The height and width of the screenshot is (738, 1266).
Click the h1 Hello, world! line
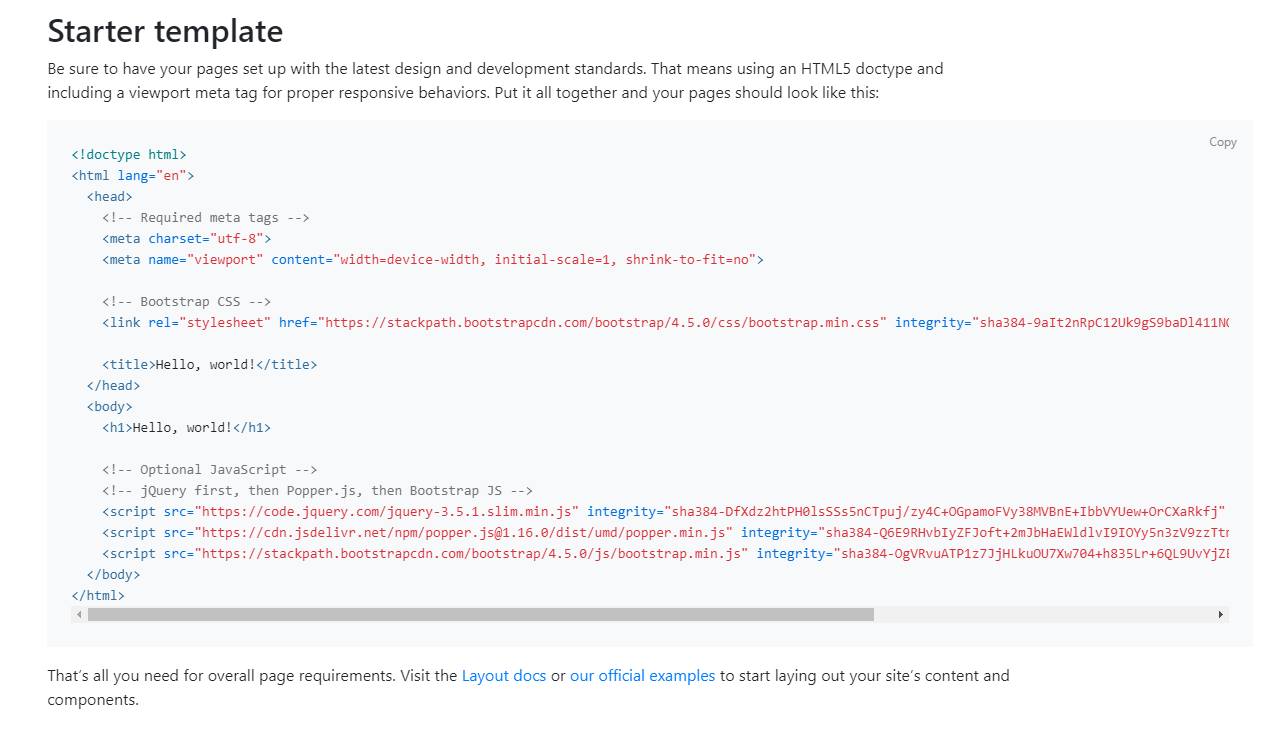[x=186, y=428]
